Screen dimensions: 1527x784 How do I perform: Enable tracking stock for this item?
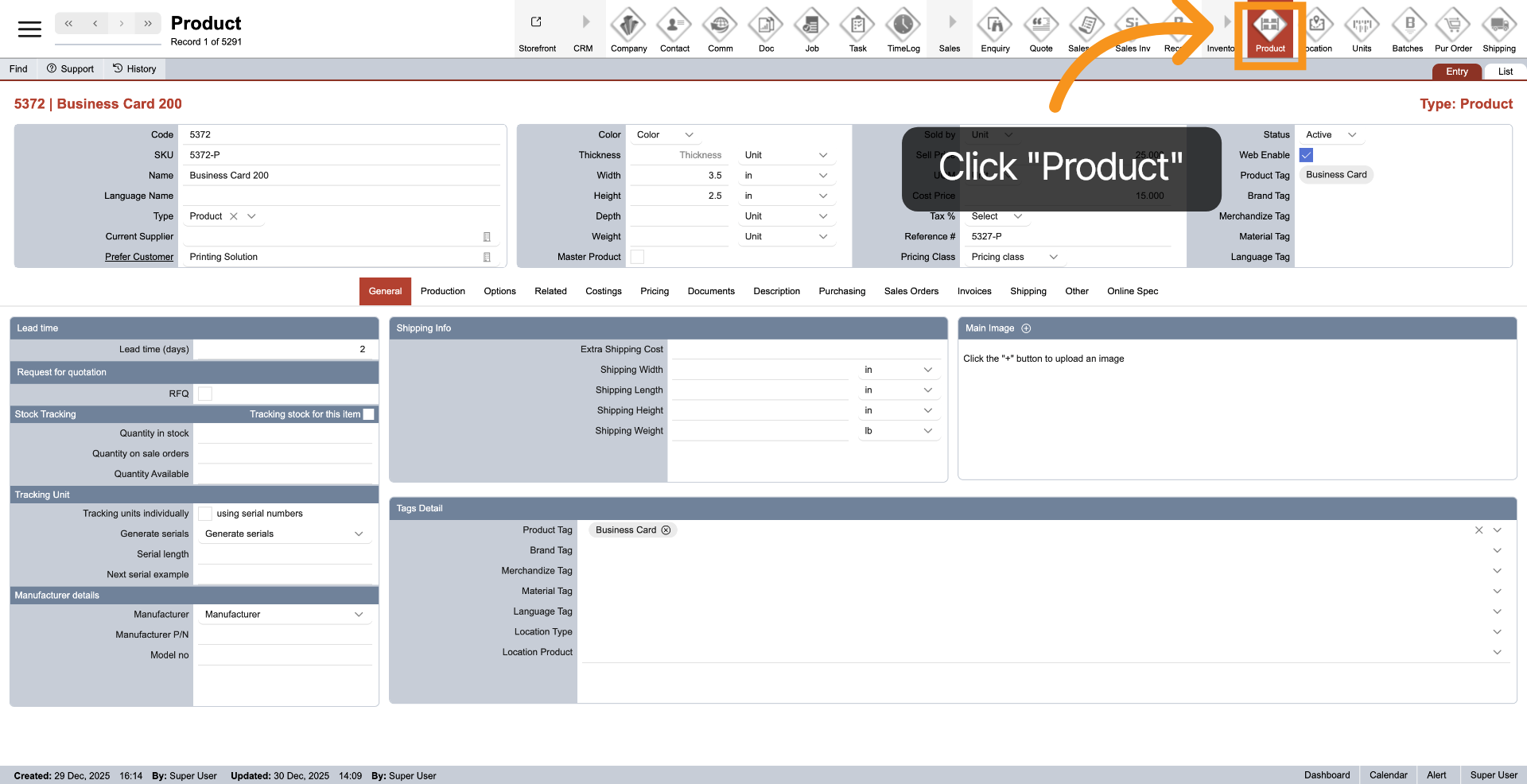tap(369, 413)
